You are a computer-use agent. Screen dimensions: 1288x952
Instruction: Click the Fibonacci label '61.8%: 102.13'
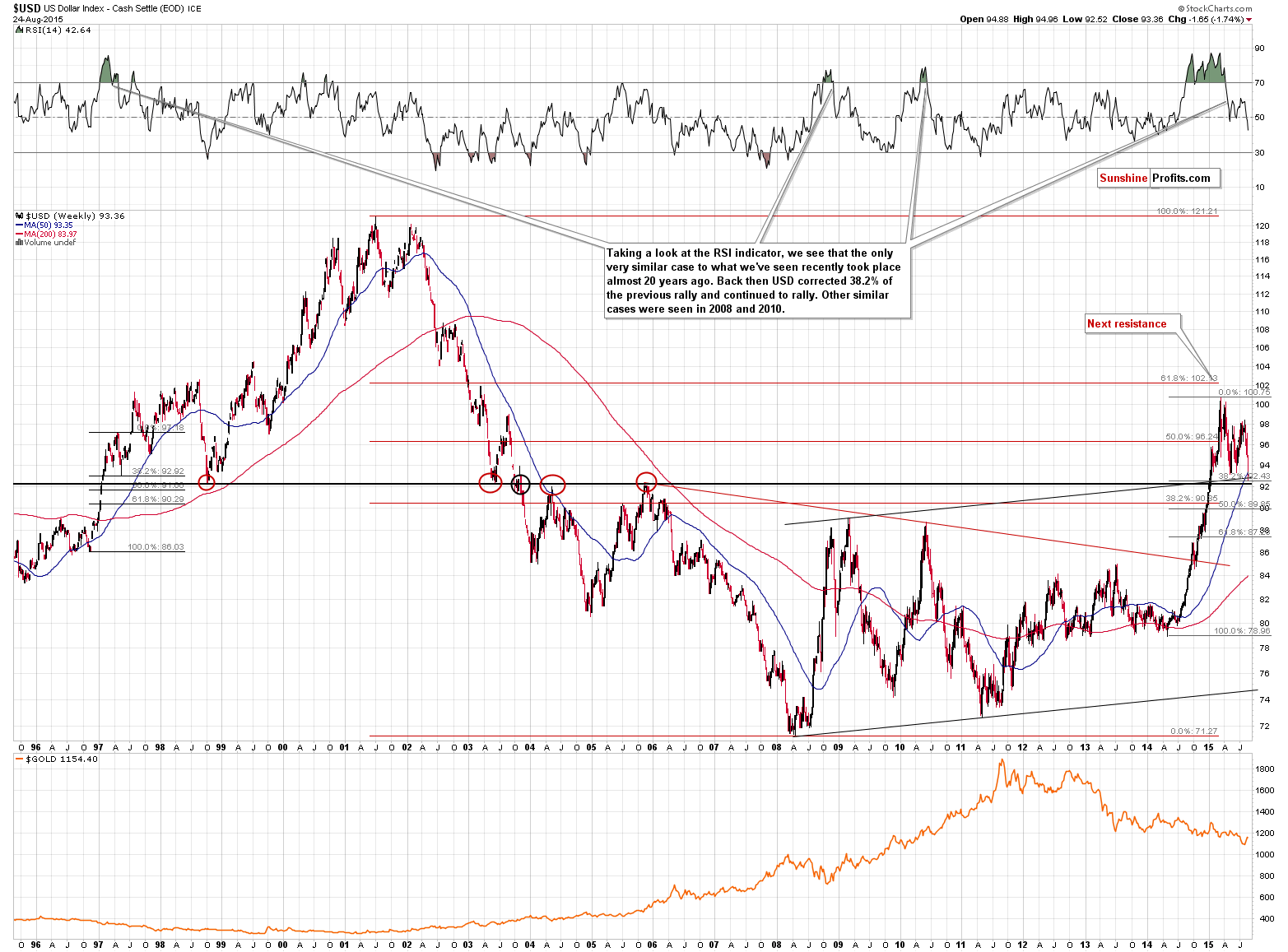point(1188,378)
